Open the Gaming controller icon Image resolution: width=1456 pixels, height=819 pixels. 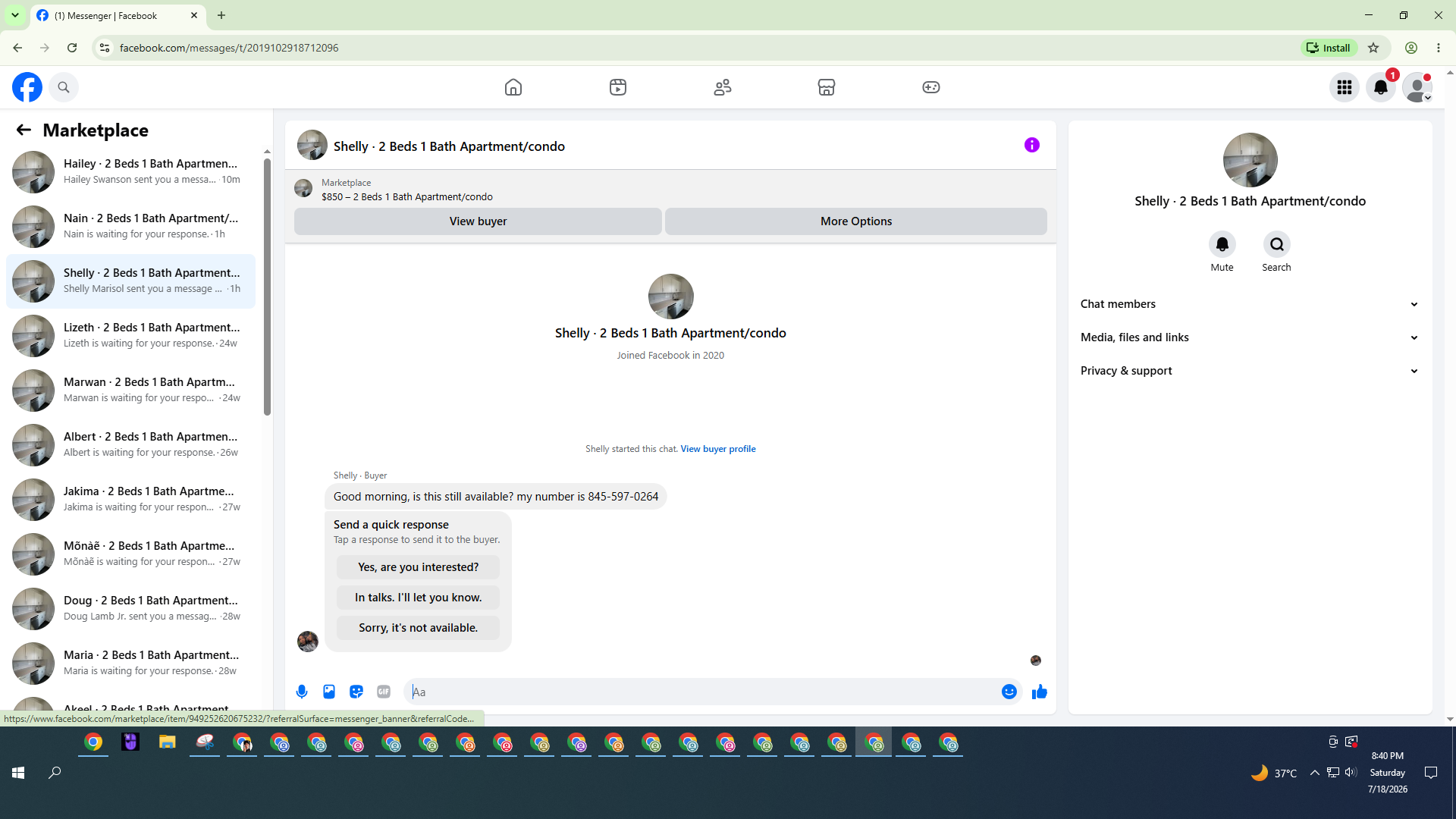931,87
